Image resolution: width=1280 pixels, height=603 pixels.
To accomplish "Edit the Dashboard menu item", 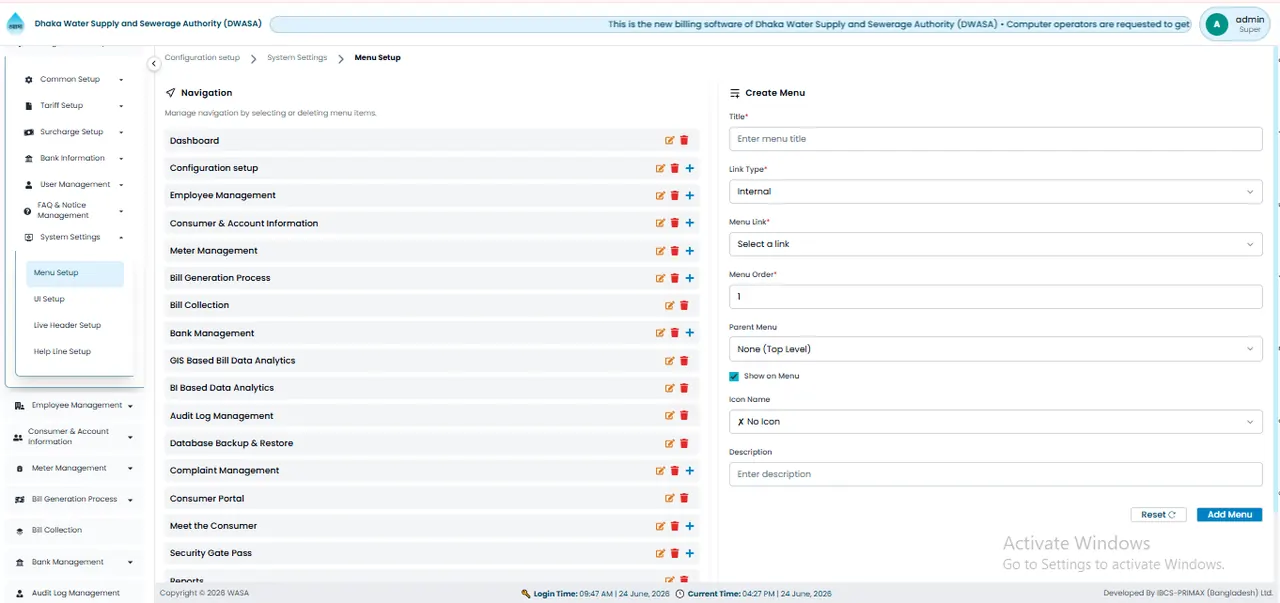I will tap(670, 141).
